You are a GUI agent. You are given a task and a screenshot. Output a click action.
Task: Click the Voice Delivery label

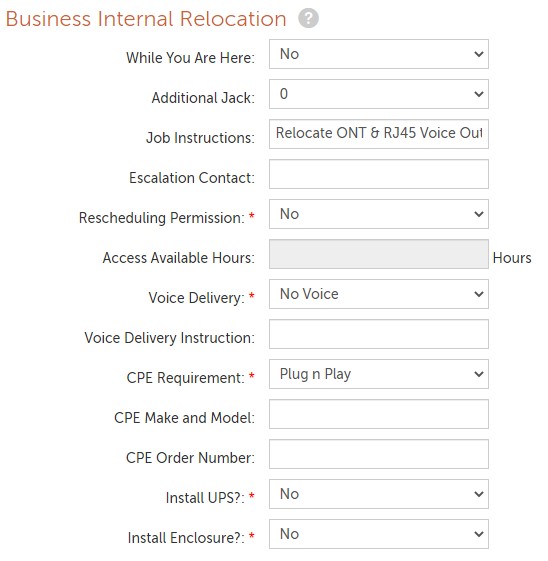pos(197,298)
